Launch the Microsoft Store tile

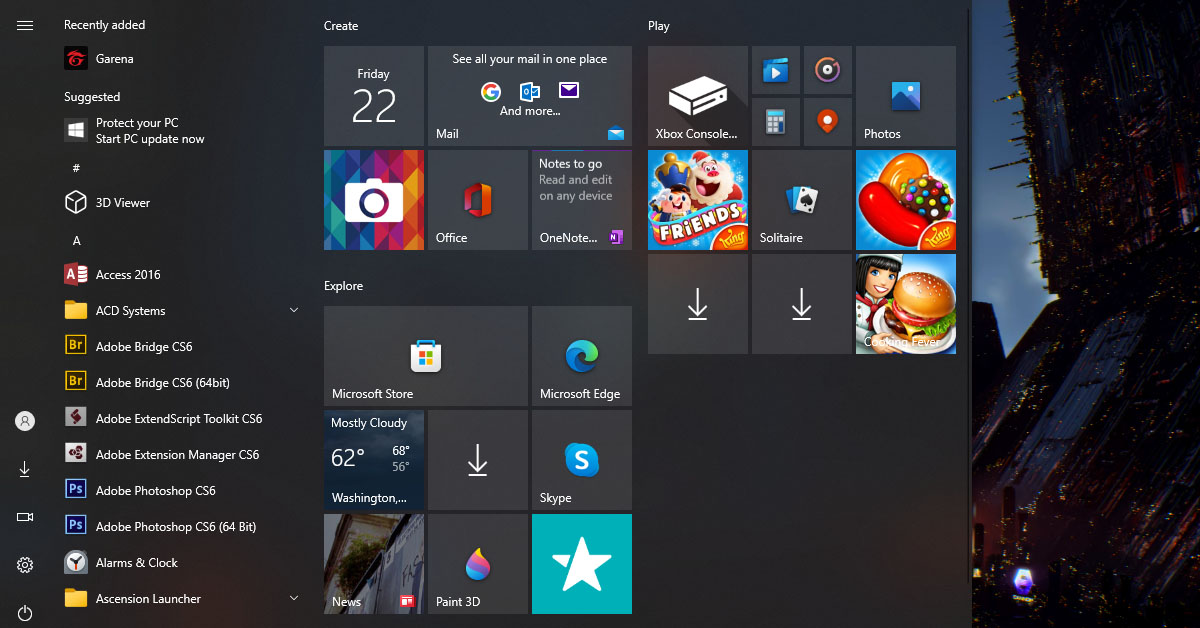coord(426,356)
